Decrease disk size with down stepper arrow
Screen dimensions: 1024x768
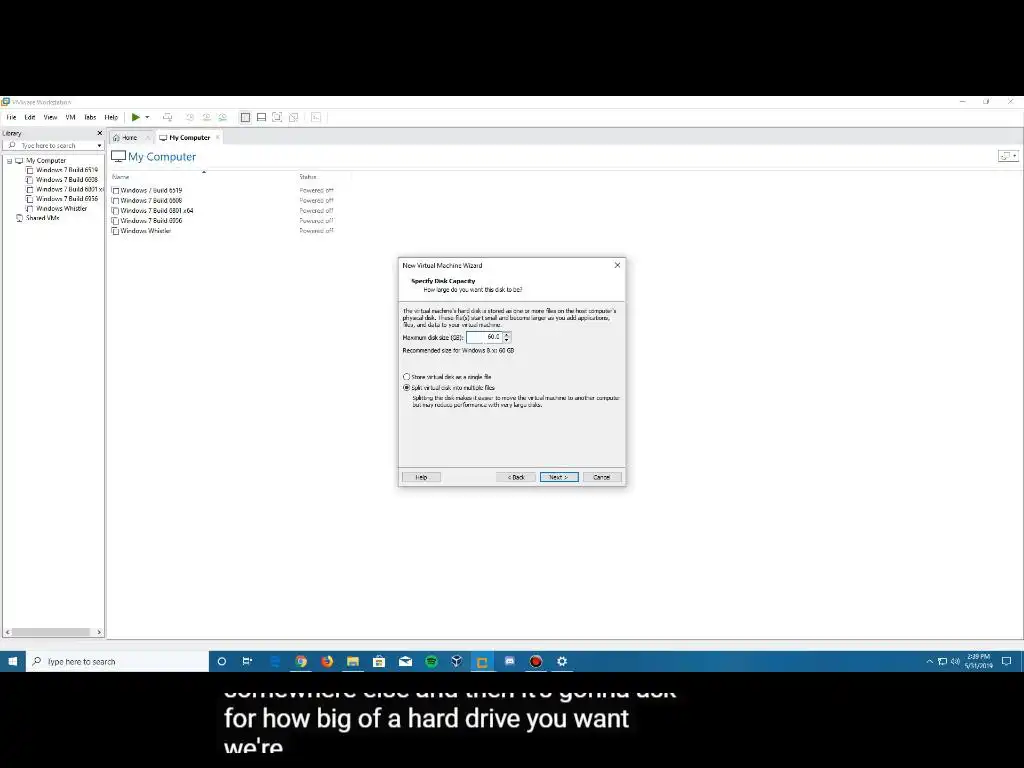pos(507,340)
